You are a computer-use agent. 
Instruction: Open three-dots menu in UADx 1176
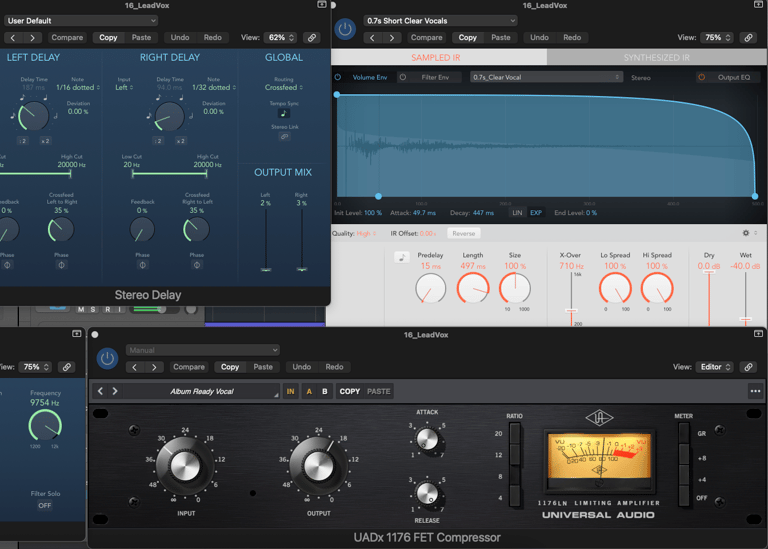(755, 391)
